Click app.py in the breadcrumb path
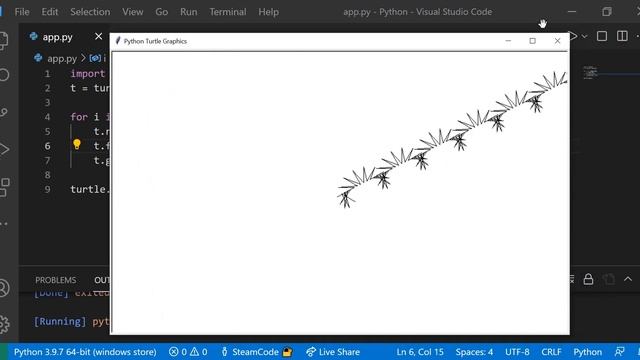640x360 pixels. (62, 58)
